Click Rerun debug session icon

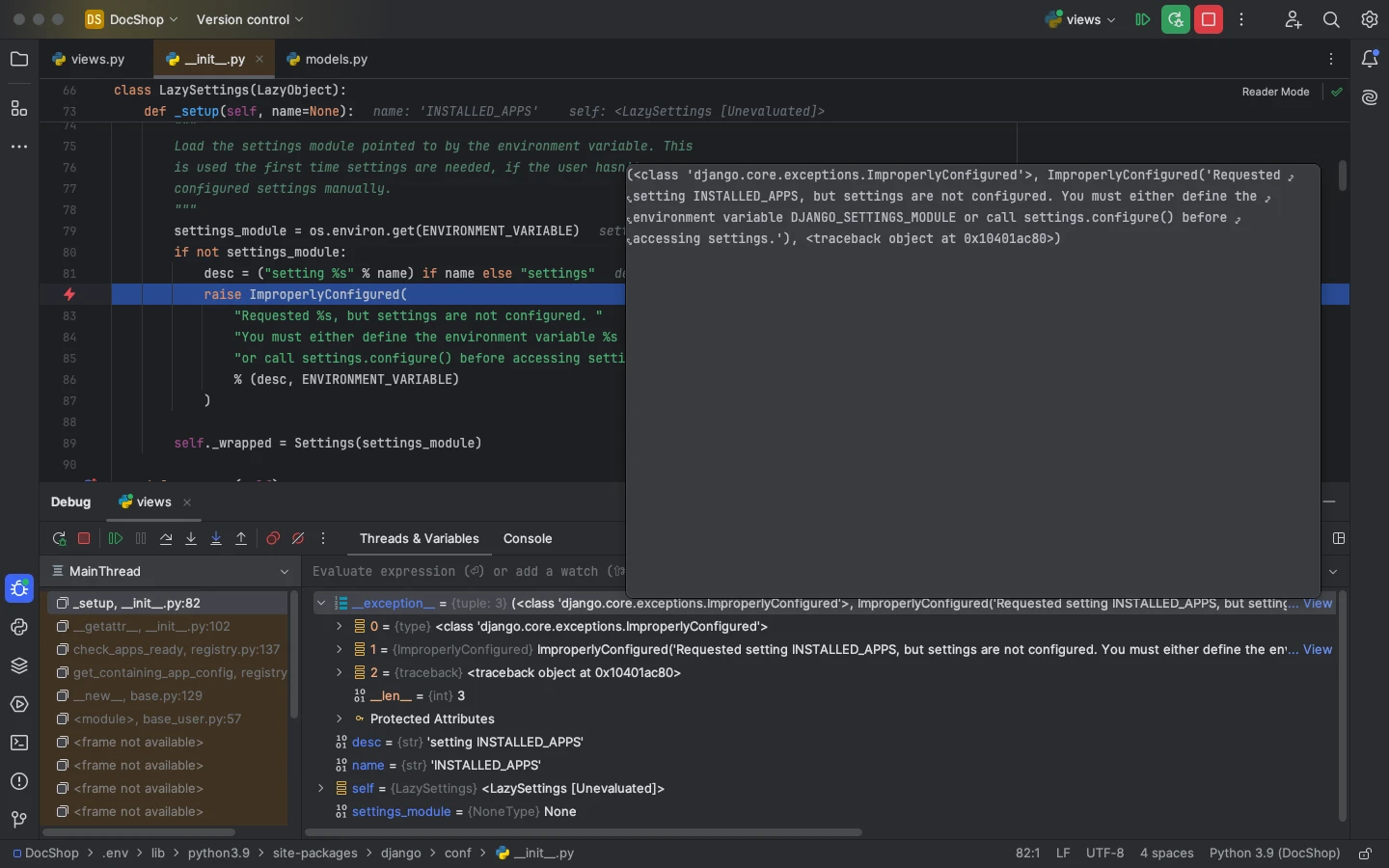60,539
